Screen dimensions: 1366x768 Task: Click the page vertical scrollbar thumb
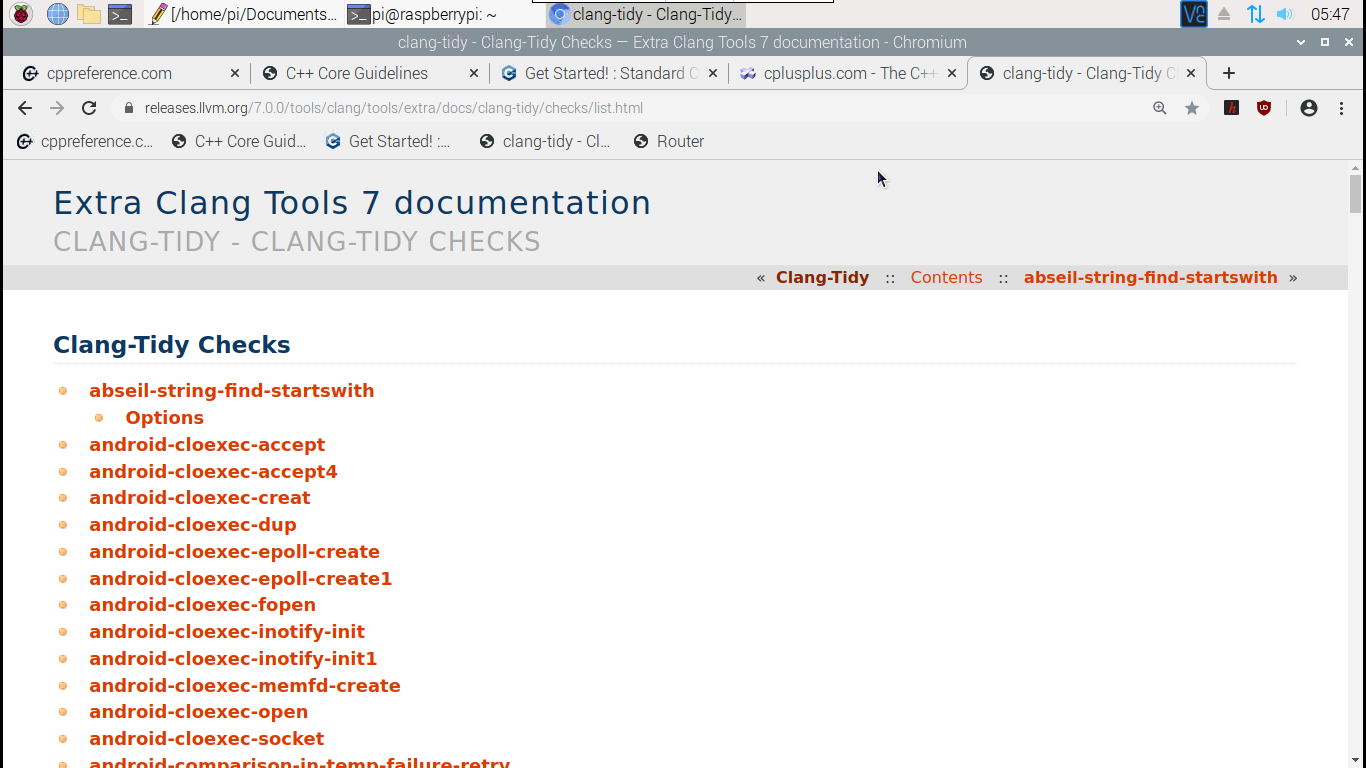coord(1356,194)
